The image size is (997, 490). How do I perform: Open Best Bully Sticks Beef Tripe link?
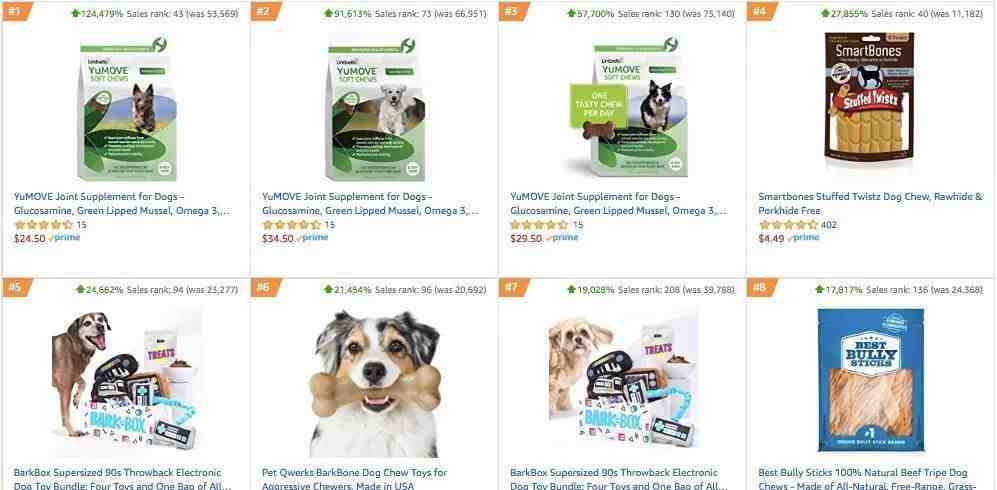click(x=867, y=479)
